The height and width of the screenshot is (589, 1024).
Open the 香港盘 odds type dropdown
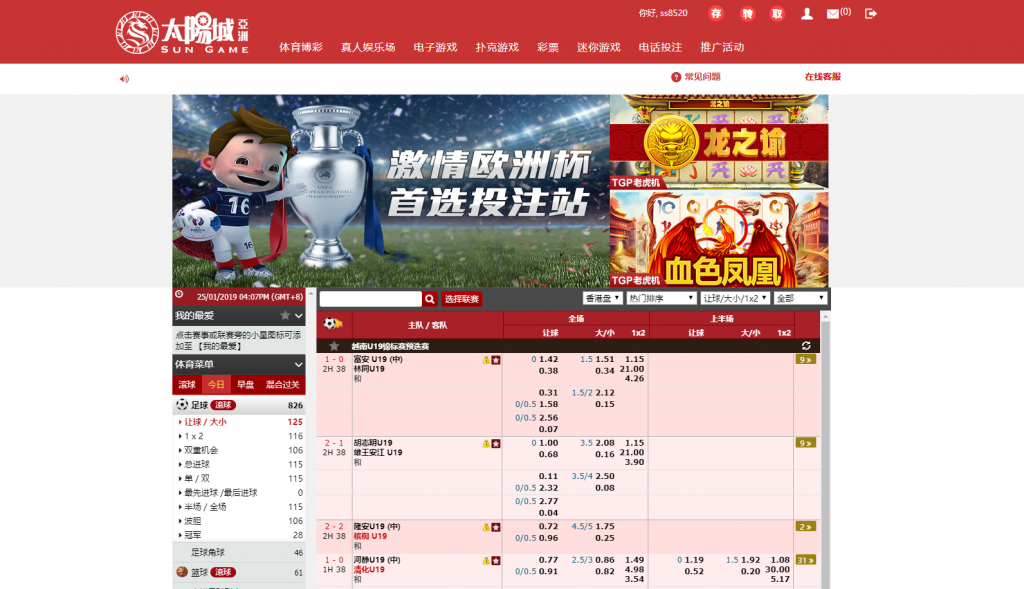602,298
